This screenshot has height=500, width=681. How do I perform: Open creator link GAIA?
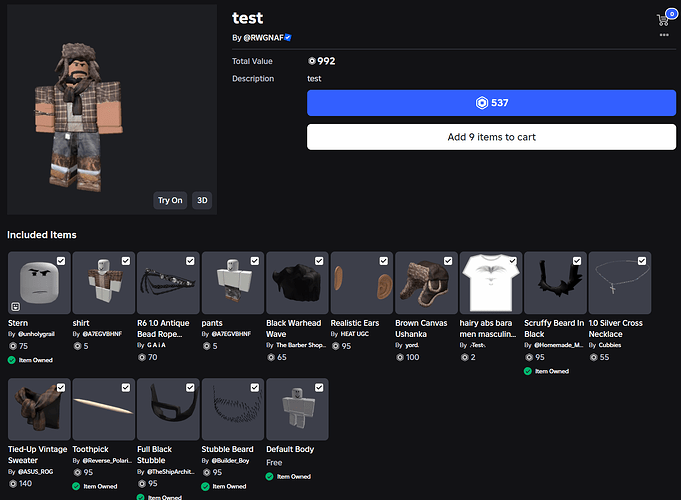click(156, 345)
